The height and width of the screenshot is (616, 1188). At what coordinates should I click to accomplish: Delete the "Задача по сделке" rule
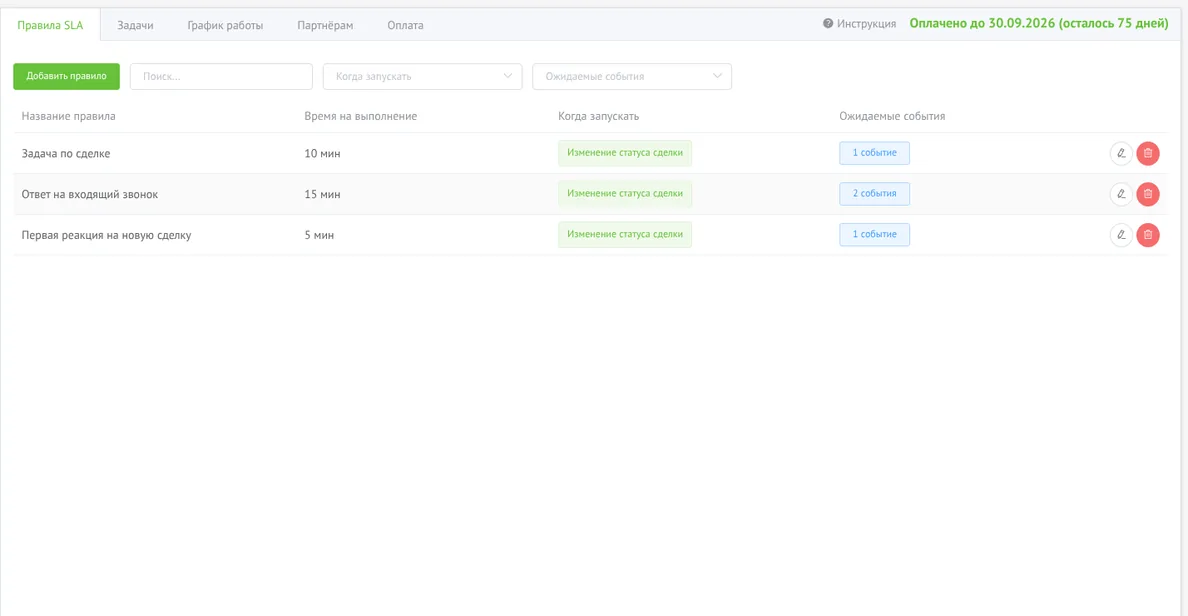pos(1148,153)
